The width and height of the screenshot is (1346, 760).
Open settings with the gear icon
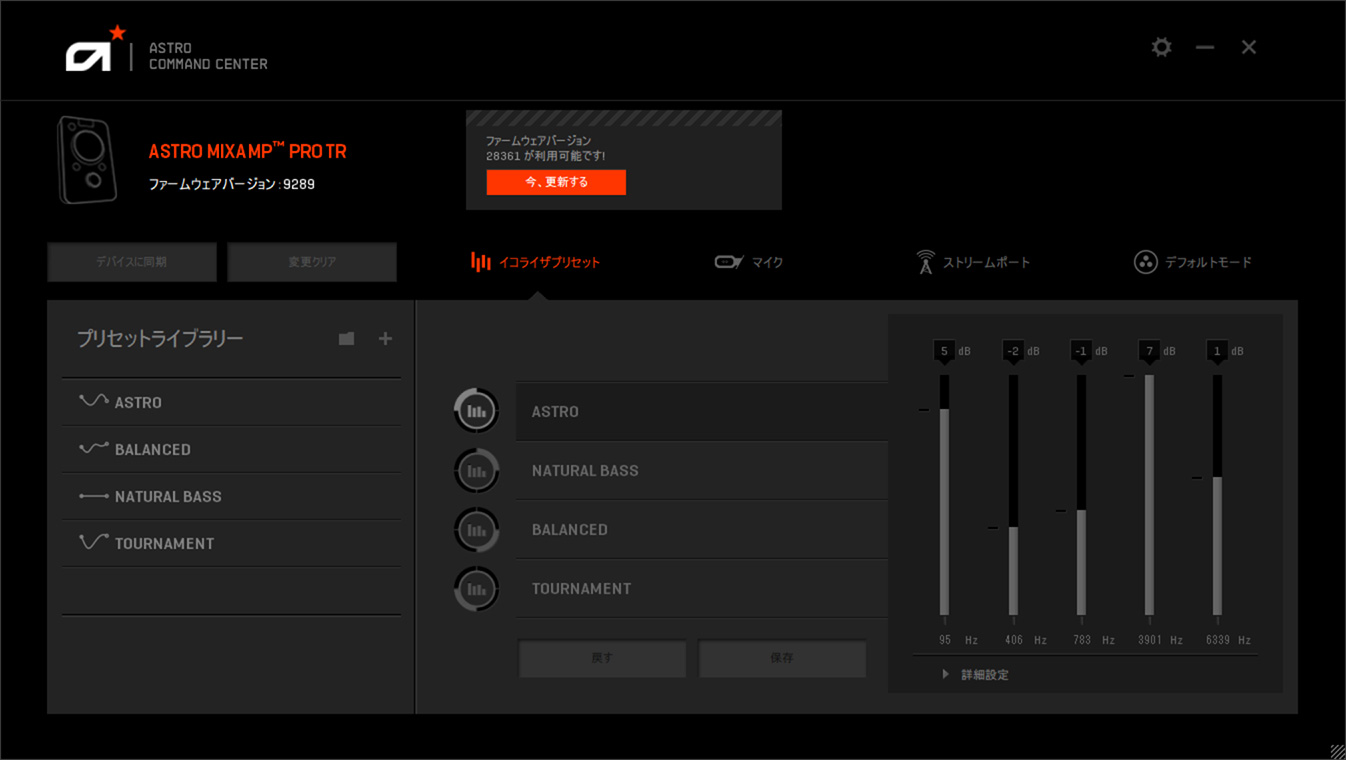coord(1161,47)
